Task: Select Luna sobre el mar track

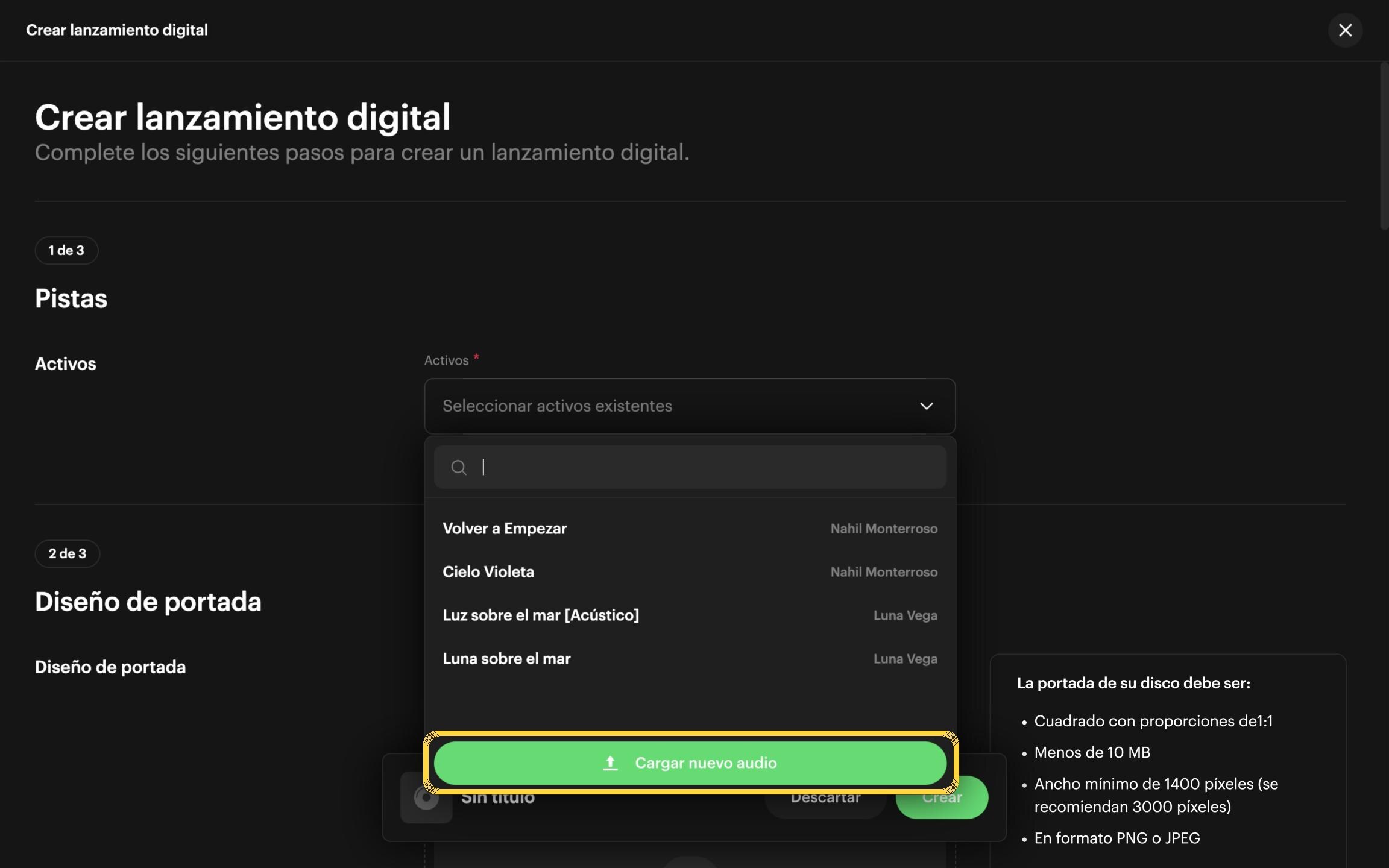Action: (690, 659)
